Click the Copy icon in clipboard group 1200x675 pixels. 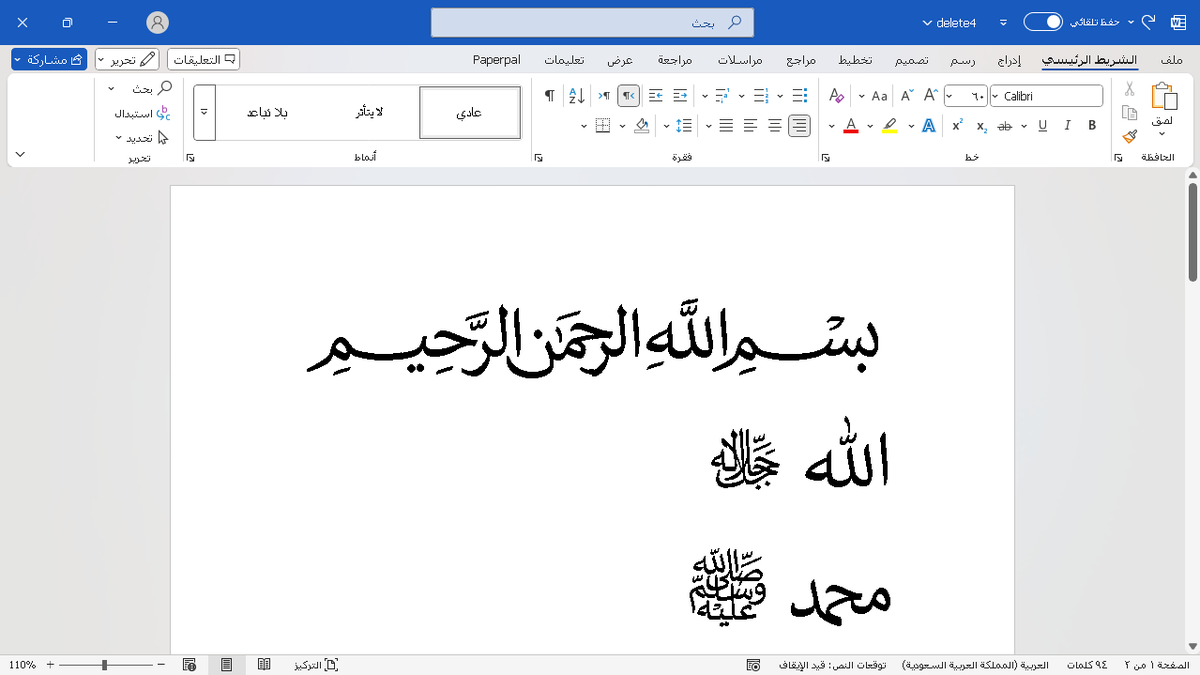coord(1130,113)
